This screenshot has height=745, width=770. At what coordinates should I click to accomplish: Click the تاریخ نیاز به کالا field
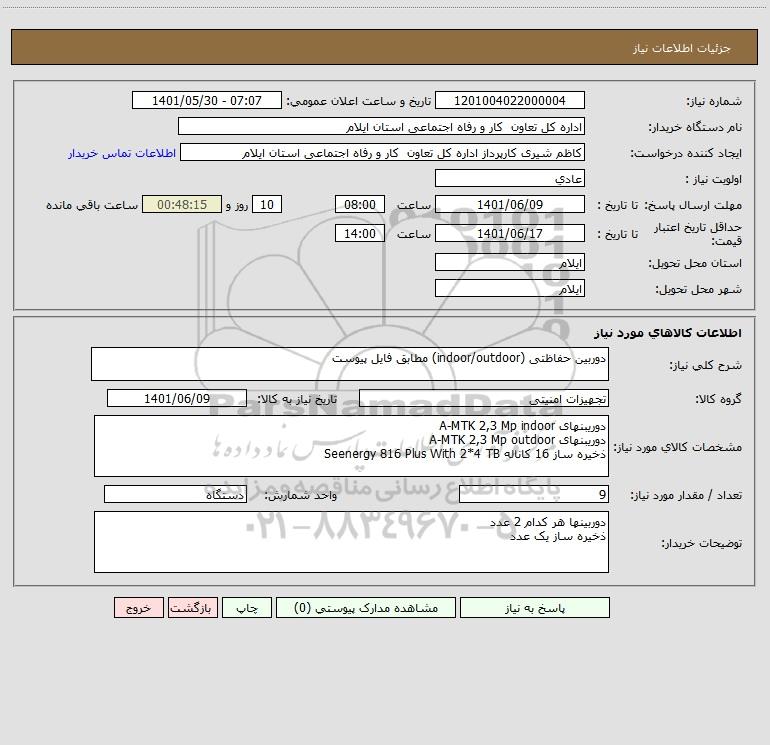click(177, 398)
